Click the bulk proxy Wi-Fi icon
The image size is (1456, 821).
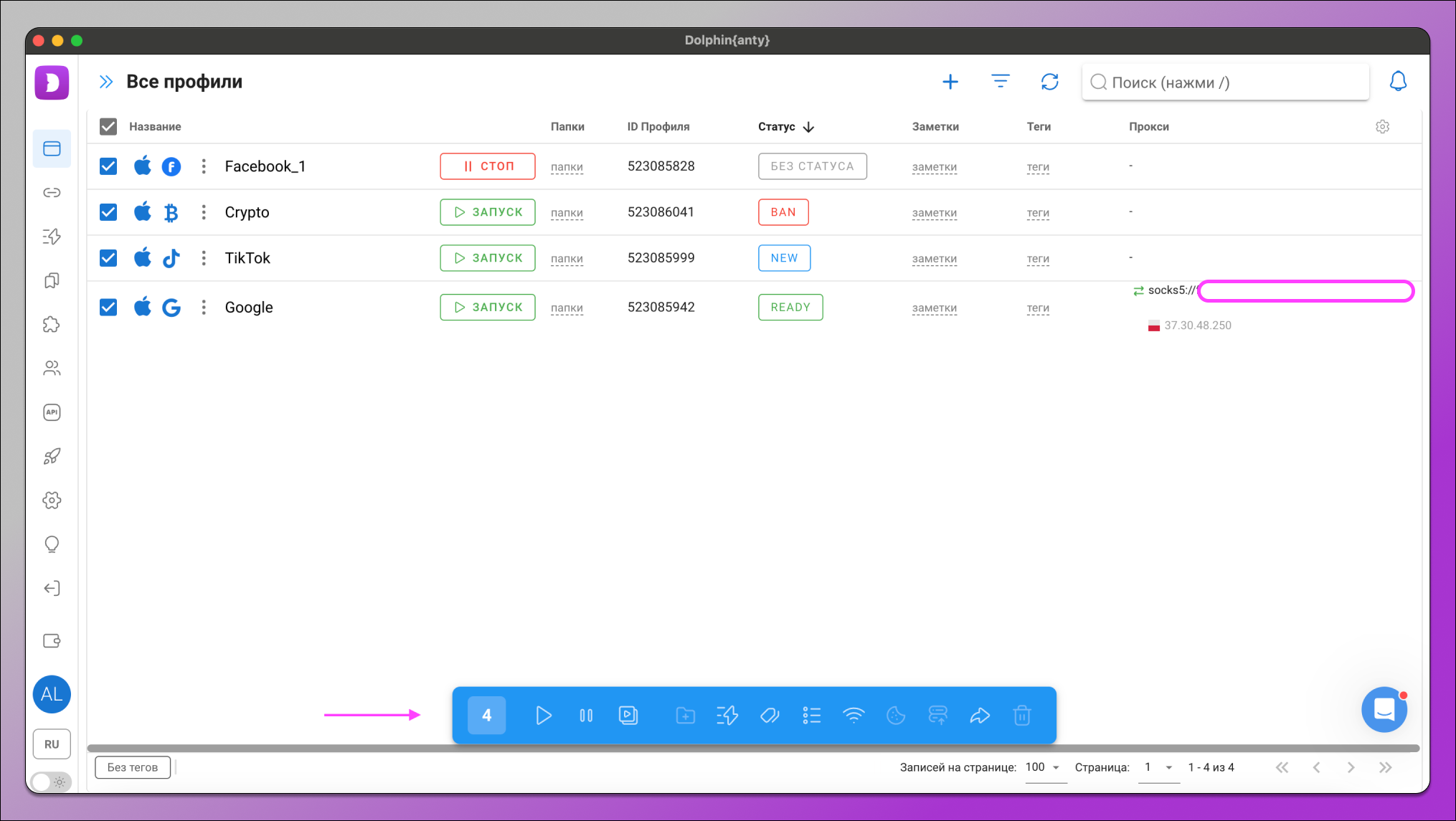[x=854, y=715]
